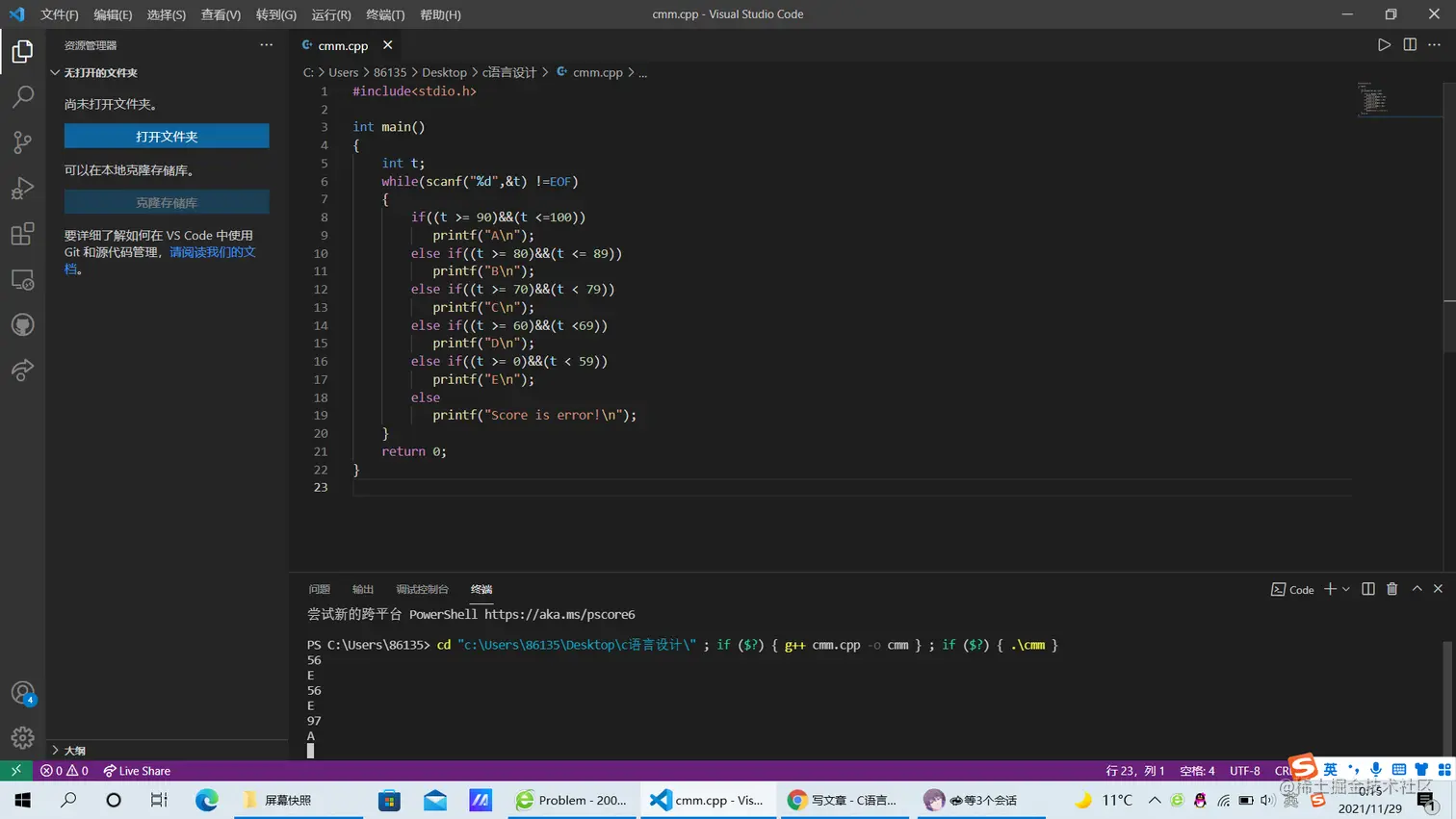Launch Microsoft Edge from the taskbar
The image size is (1456, 819).
point(206,800)
